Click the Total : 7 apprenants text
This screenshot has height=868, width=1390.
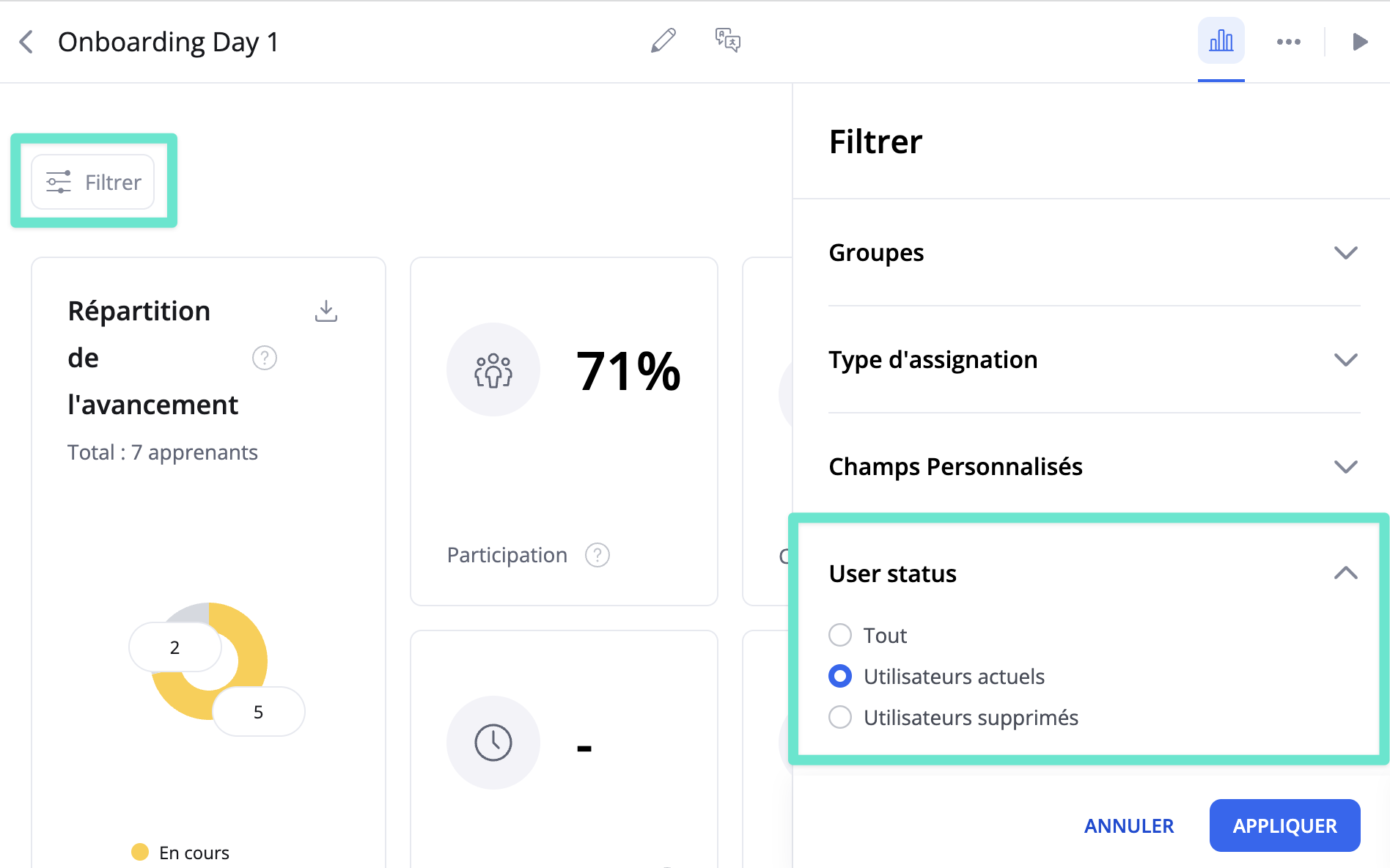coord(163,452)
